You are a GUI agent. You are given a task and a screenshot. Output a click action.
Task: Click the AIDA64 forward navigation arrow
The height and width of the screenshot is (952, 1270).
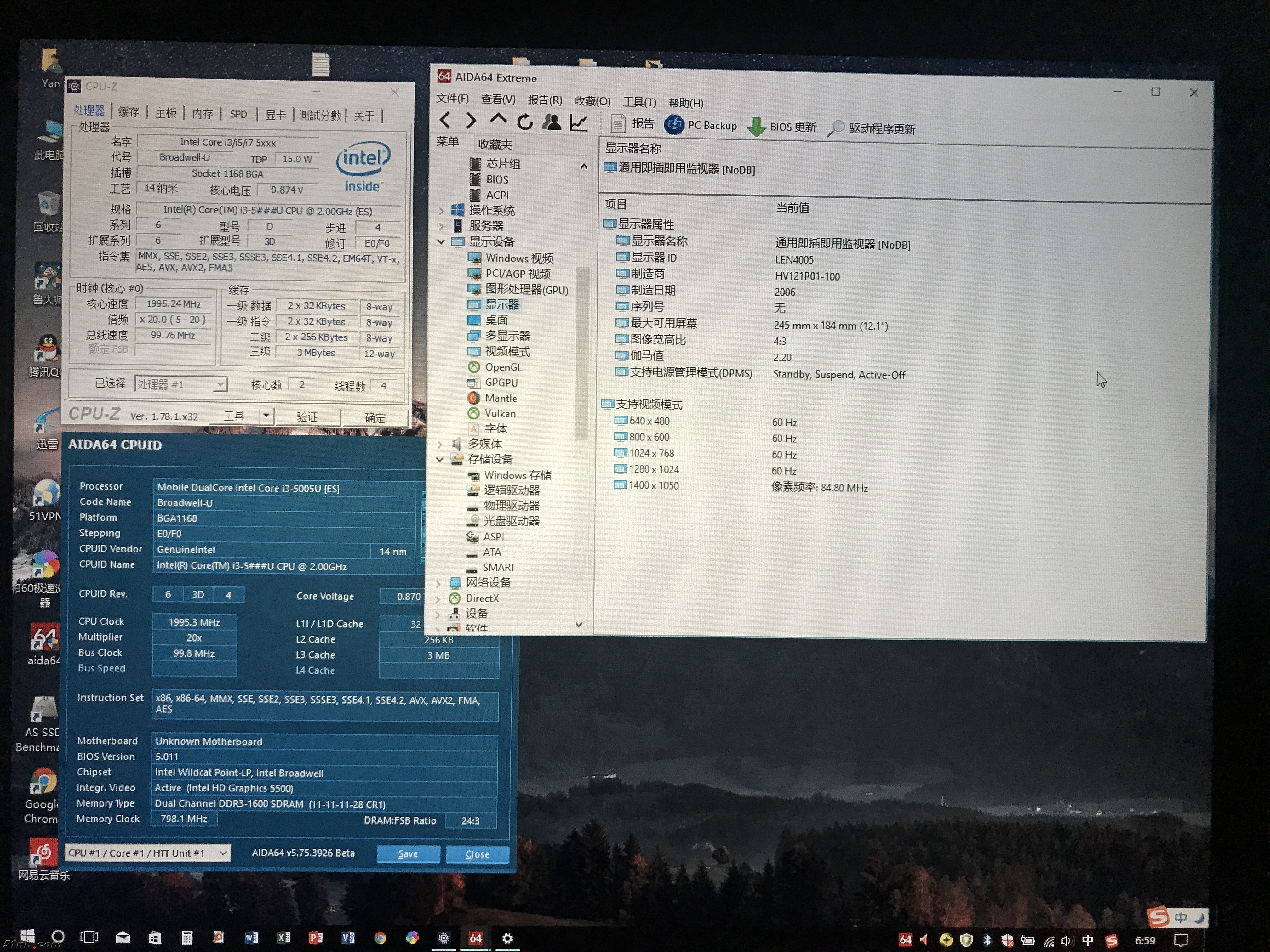pos(471,121)
